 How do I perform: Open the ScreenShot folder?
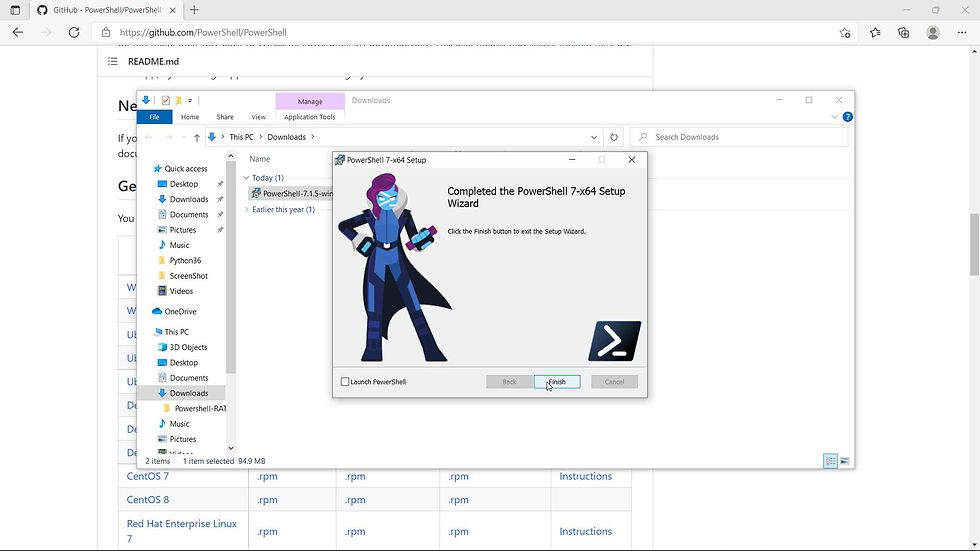pyautogui.click(x=188, y=276)
